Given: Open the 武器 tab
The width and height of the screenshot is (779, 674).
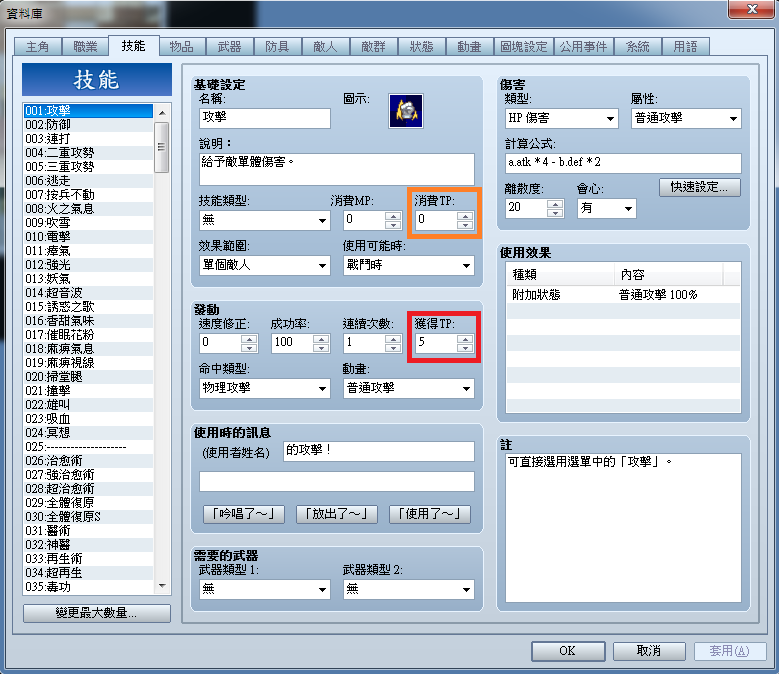Looking at the screenshot, I should click(x=230, y=47).
